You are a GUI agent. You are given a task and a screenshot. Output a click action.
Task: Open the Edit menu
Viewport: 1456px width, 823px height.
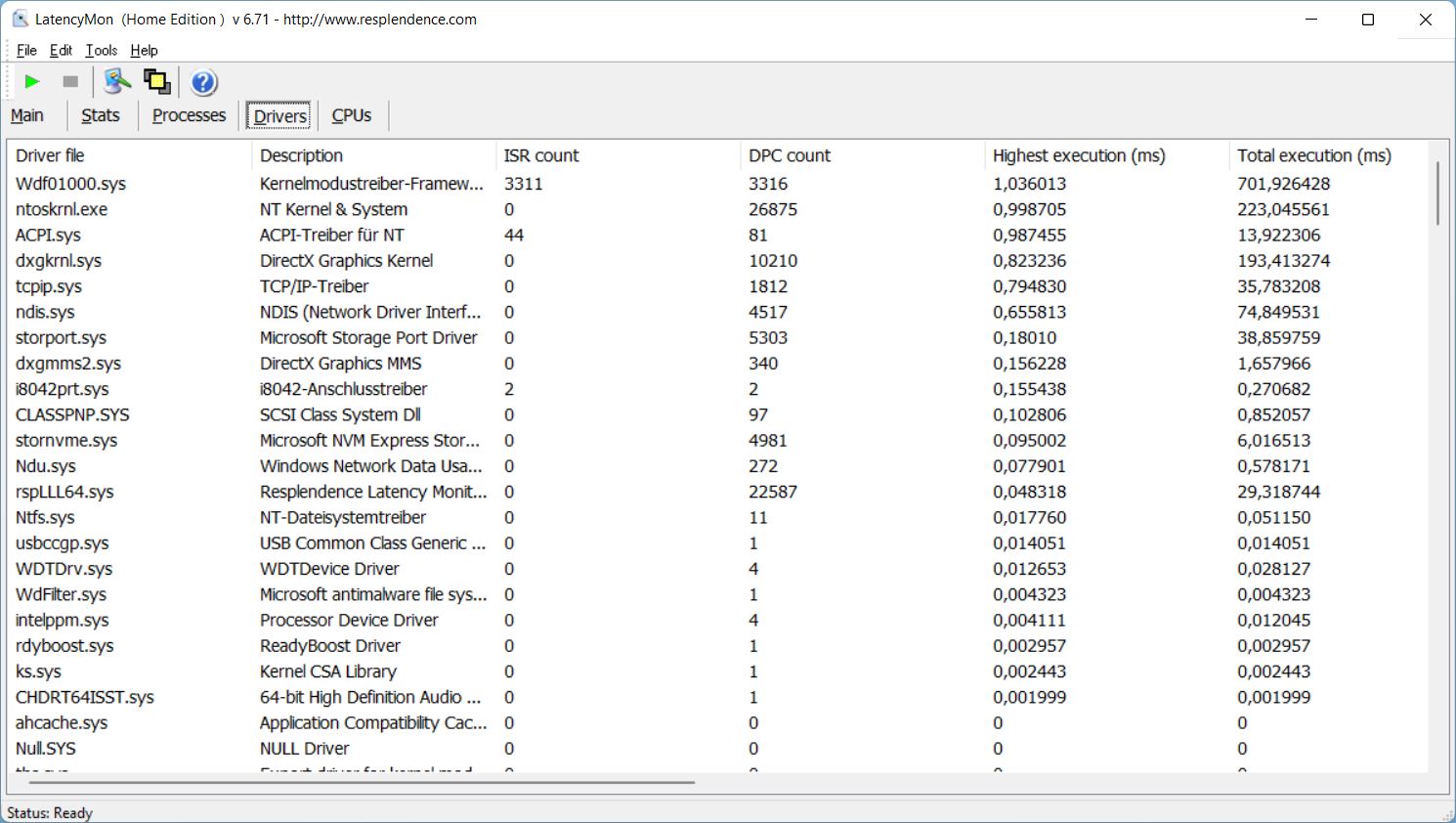point(61,51)
